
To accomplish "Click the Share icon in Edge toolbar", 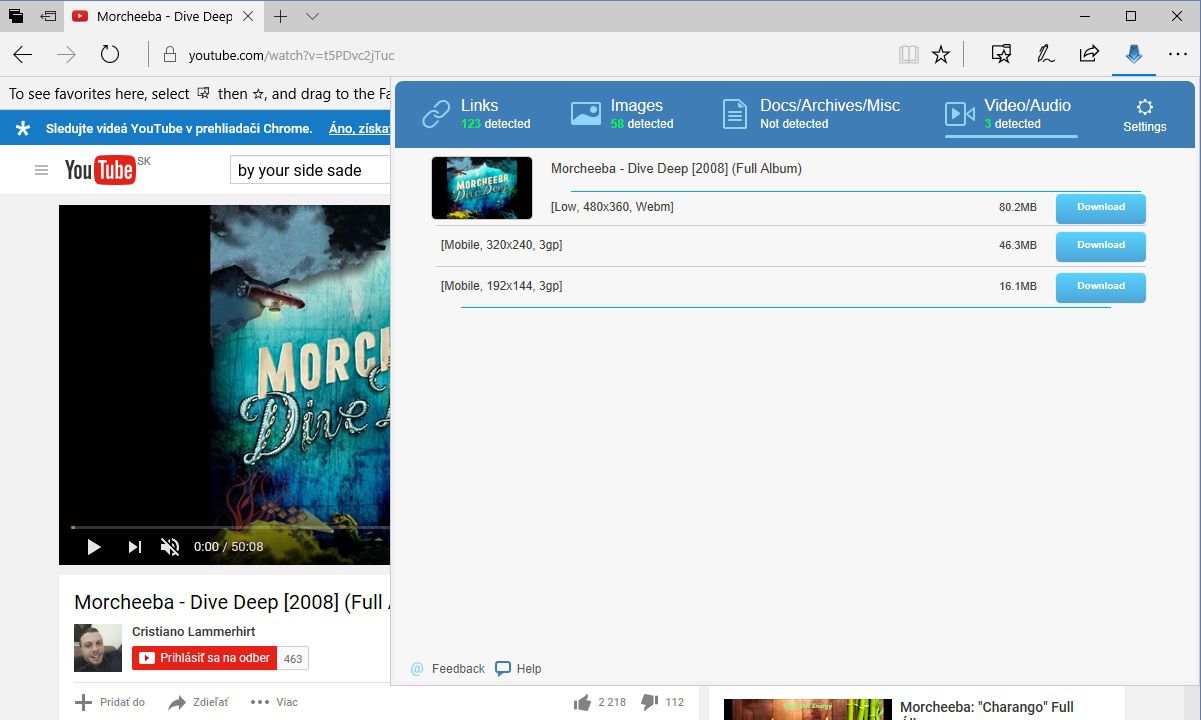I will (x=1089, y=55).
